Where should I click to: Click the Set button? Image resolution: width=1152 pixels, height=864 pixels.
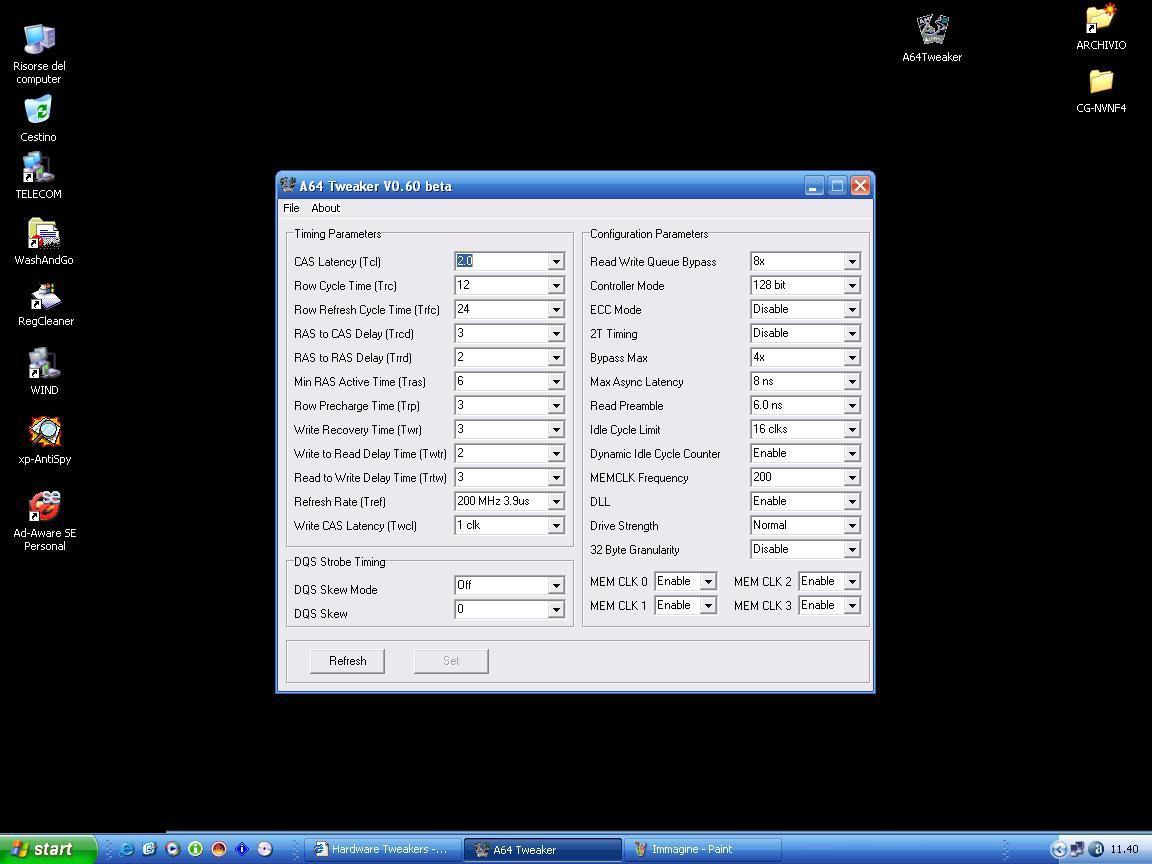coord(451,660)
